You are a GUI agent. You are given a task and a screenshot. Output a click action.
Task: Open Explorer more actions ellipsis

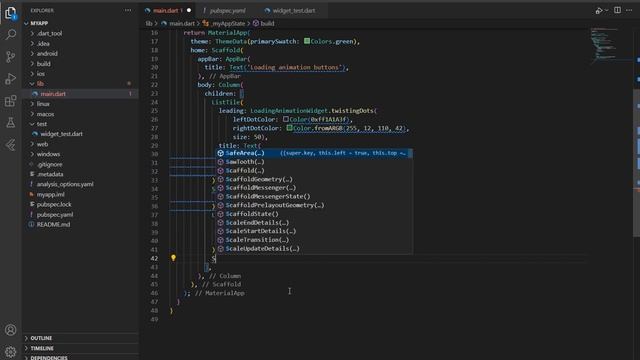tap(128, 10)
